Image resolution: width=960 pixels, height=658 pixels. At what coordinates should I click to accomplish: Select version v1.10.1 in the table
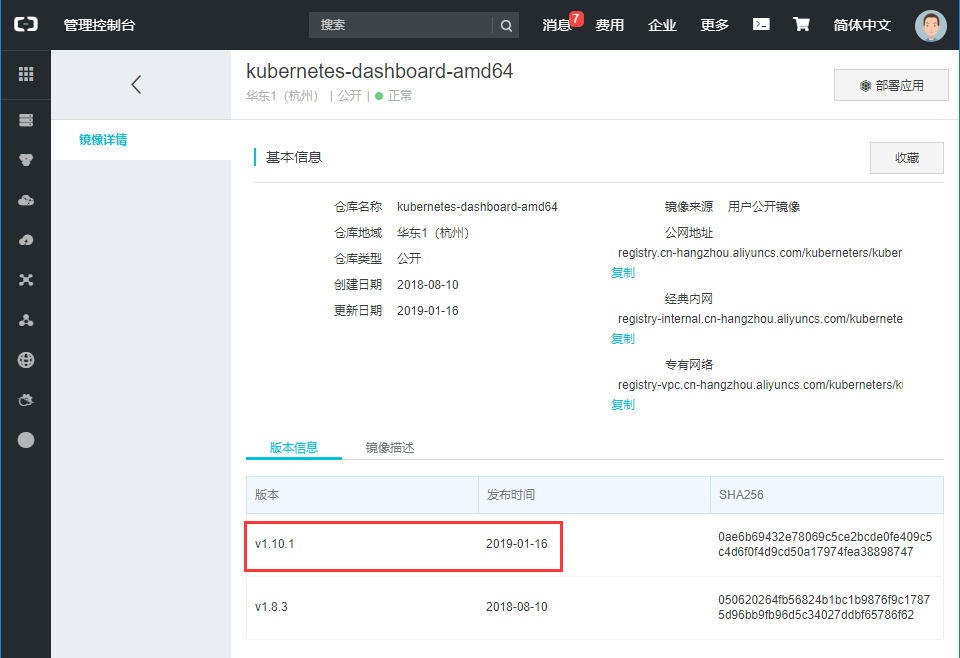tap(274, 544)
